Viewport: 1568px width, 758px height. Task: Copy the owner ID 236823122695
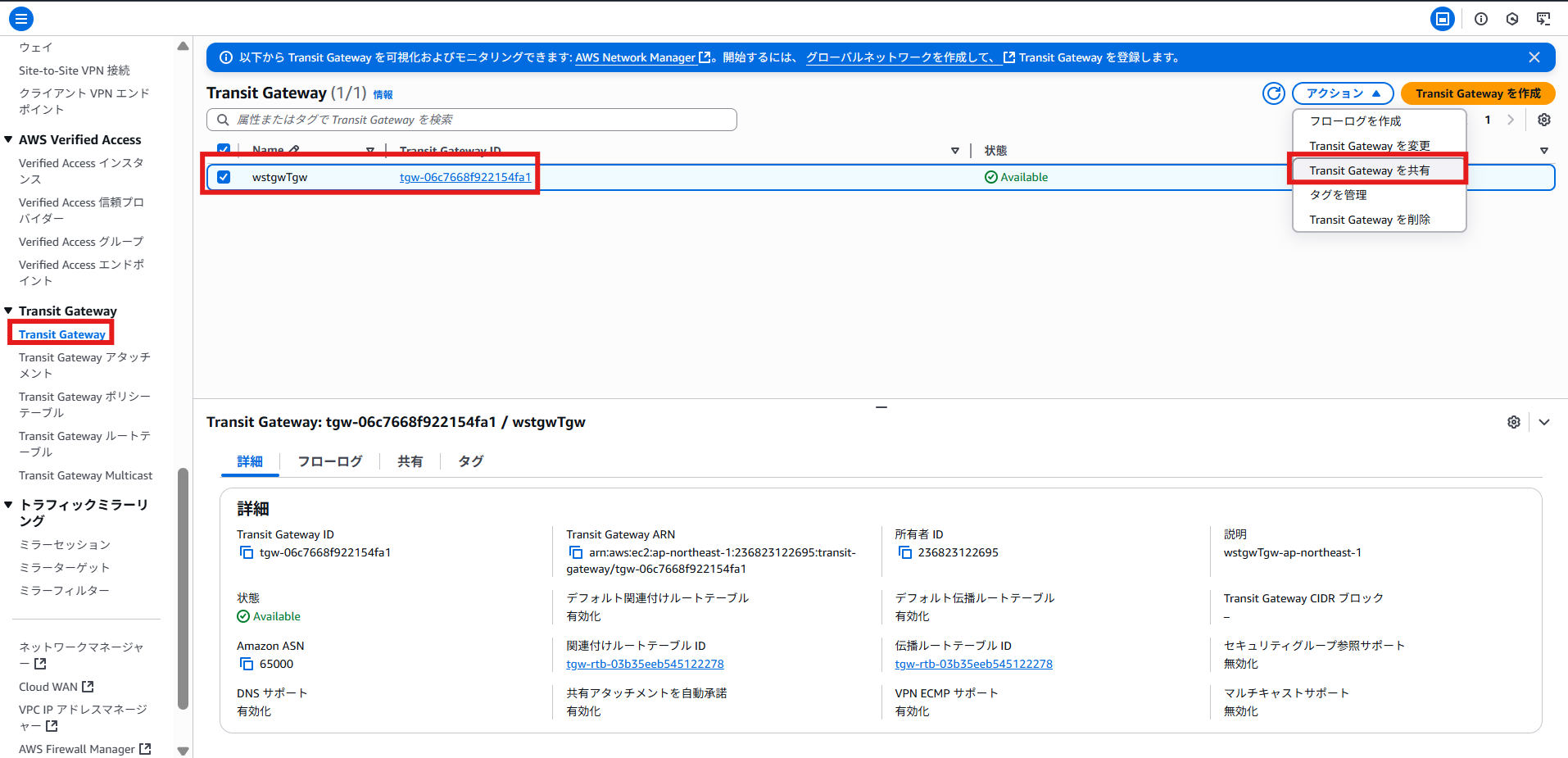905,552
